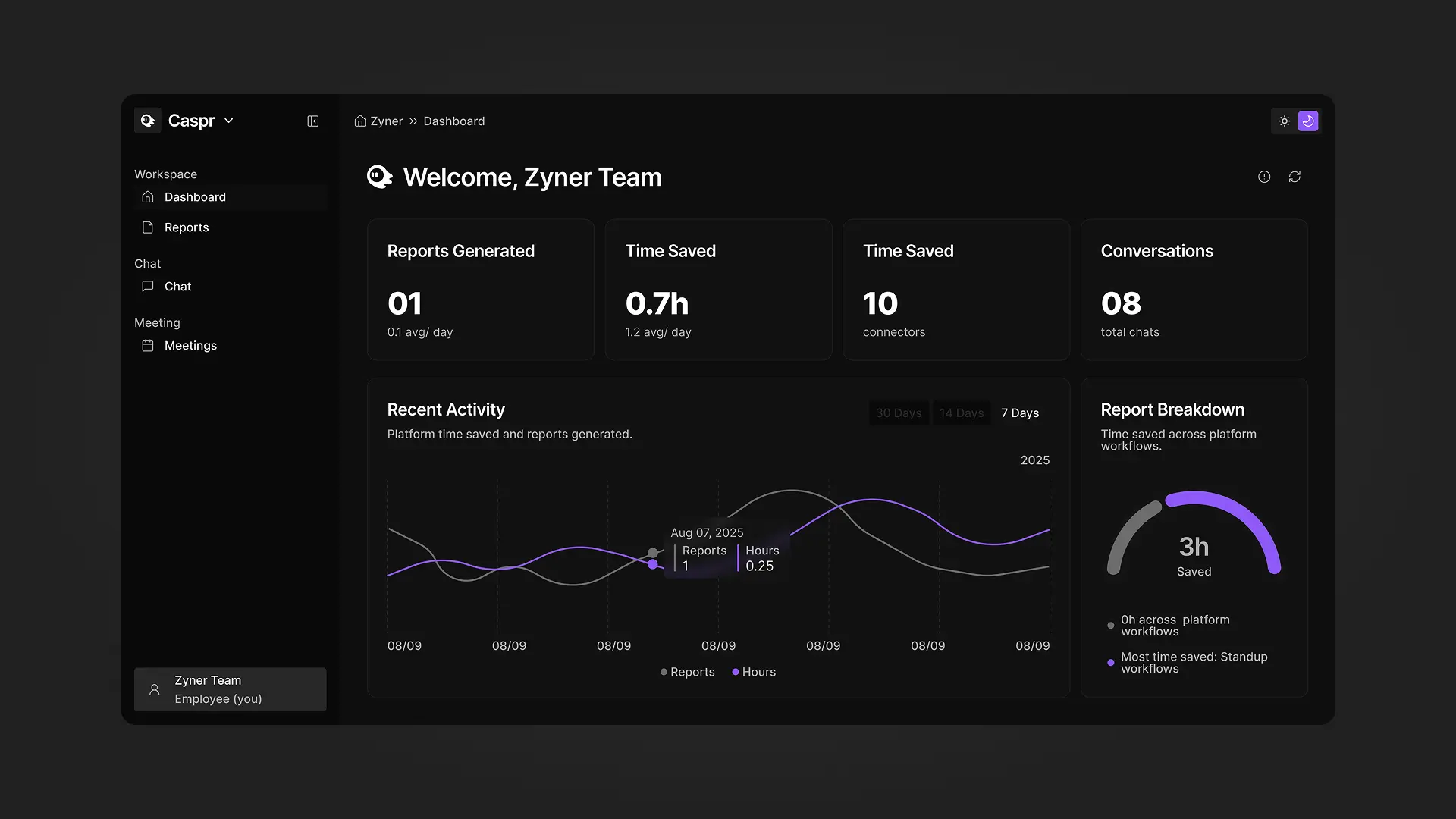Open Chat from the sidebar
Image resolution: width=1456 pixels, height=819 pixels.
tap(177, 287)
